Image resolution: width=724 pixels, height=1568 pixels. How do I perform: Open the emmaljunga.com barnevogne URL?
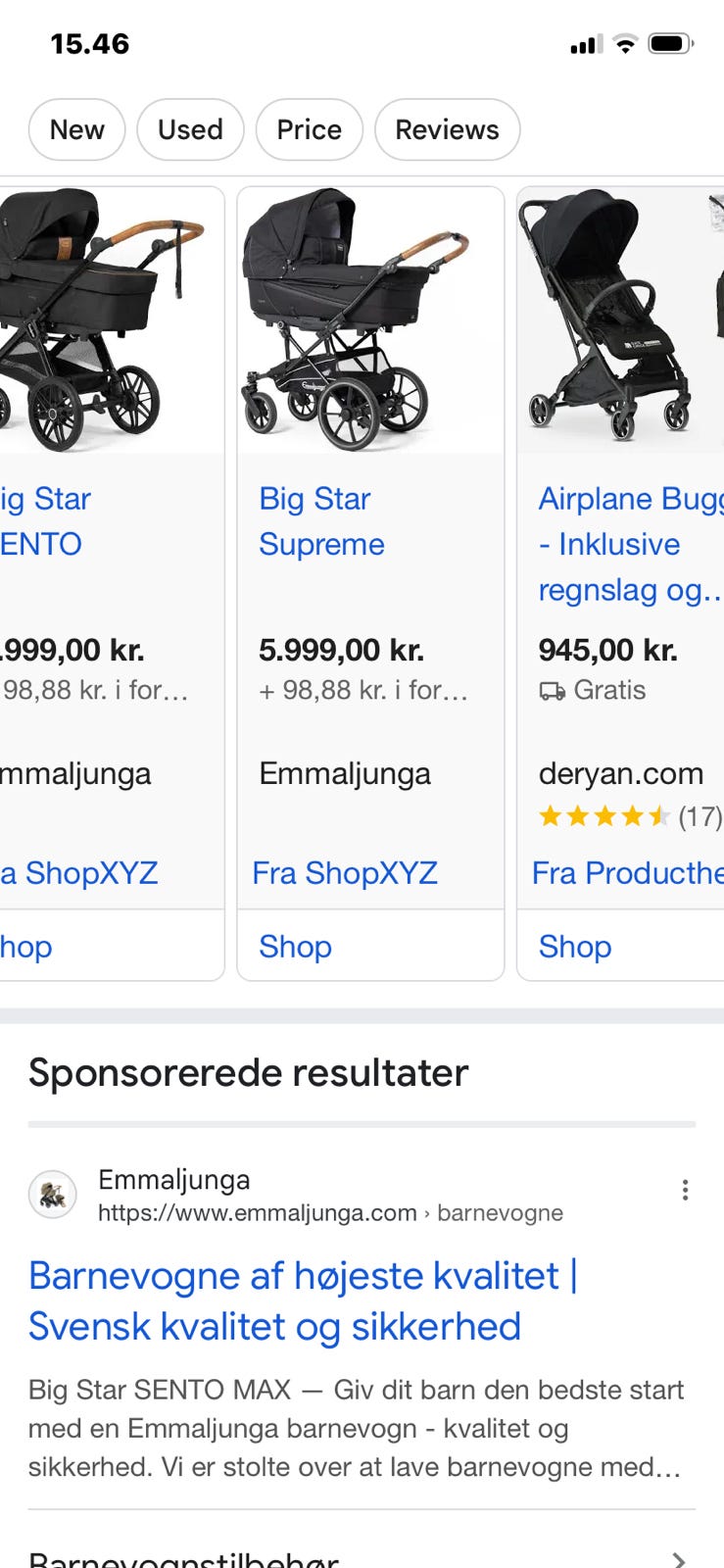[x=330, y=1213]
